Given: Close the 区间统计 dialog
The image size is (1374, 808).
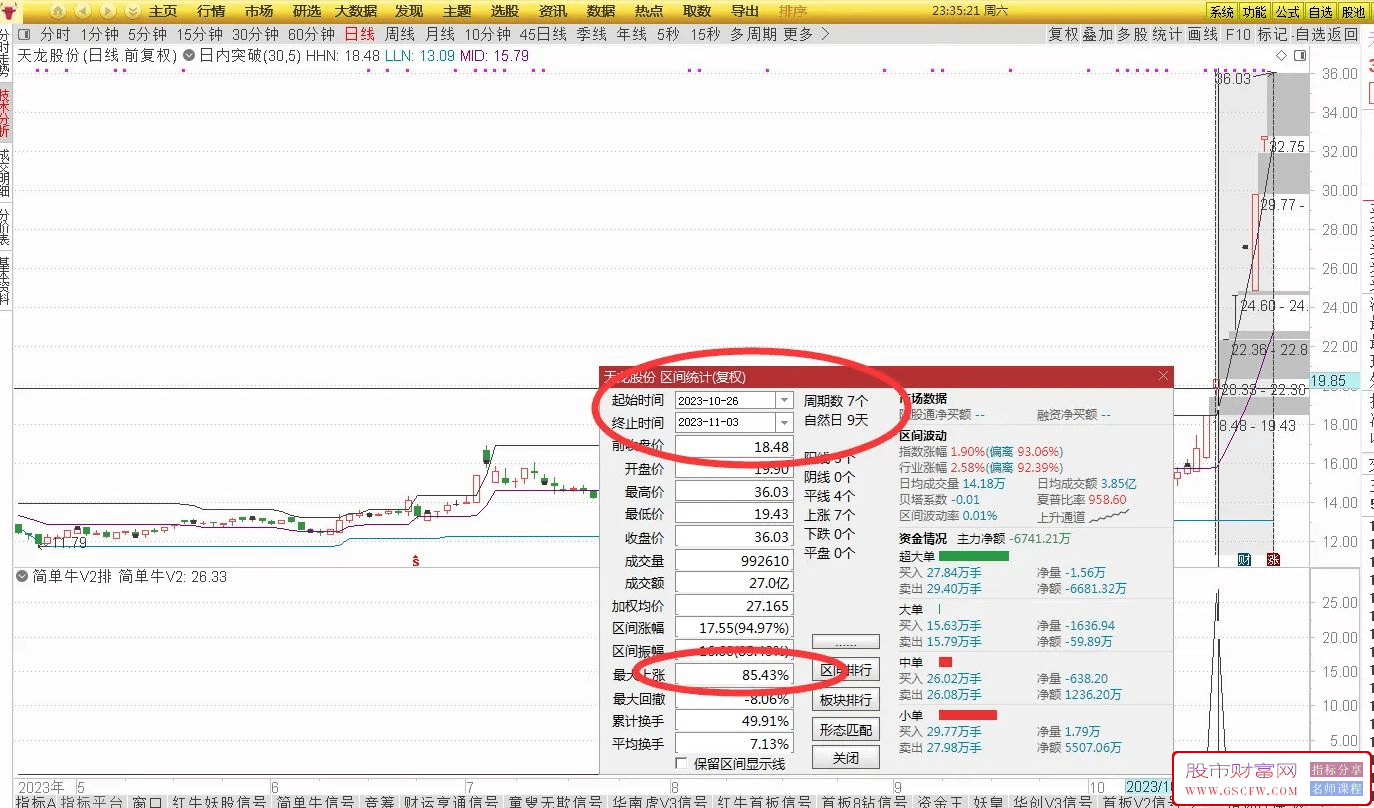Looking at the screenshot, I should click(1163, 376).
